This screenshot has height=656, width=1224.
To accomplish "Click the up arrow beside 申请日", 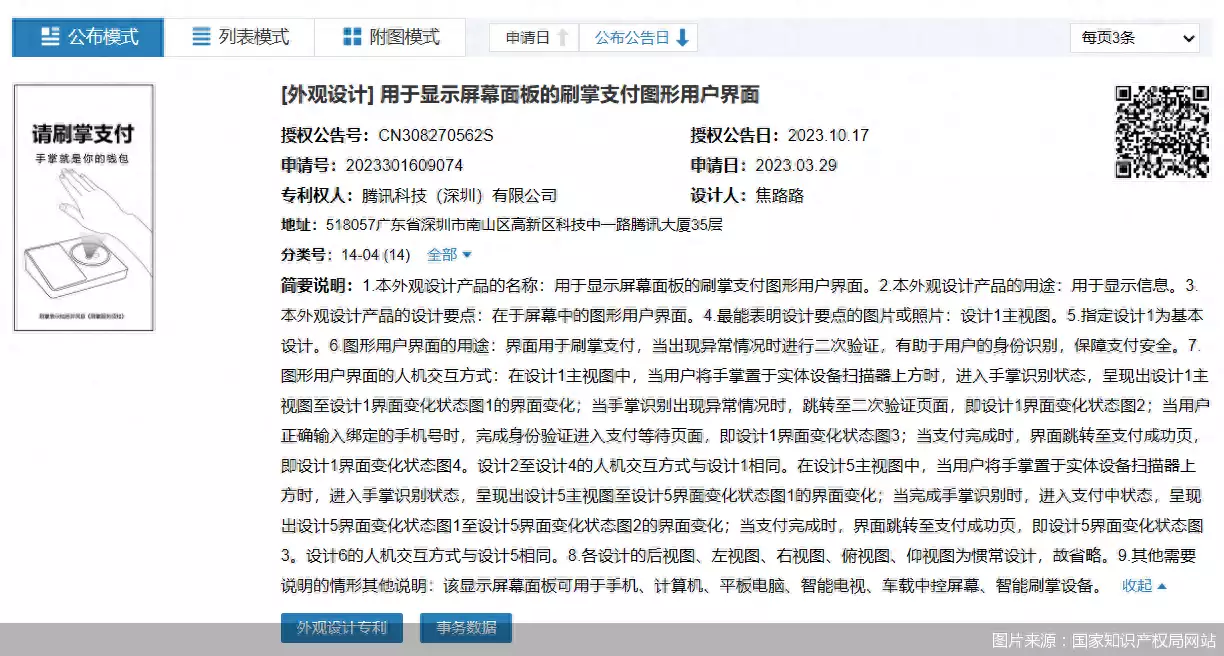I will pos(563,38).
